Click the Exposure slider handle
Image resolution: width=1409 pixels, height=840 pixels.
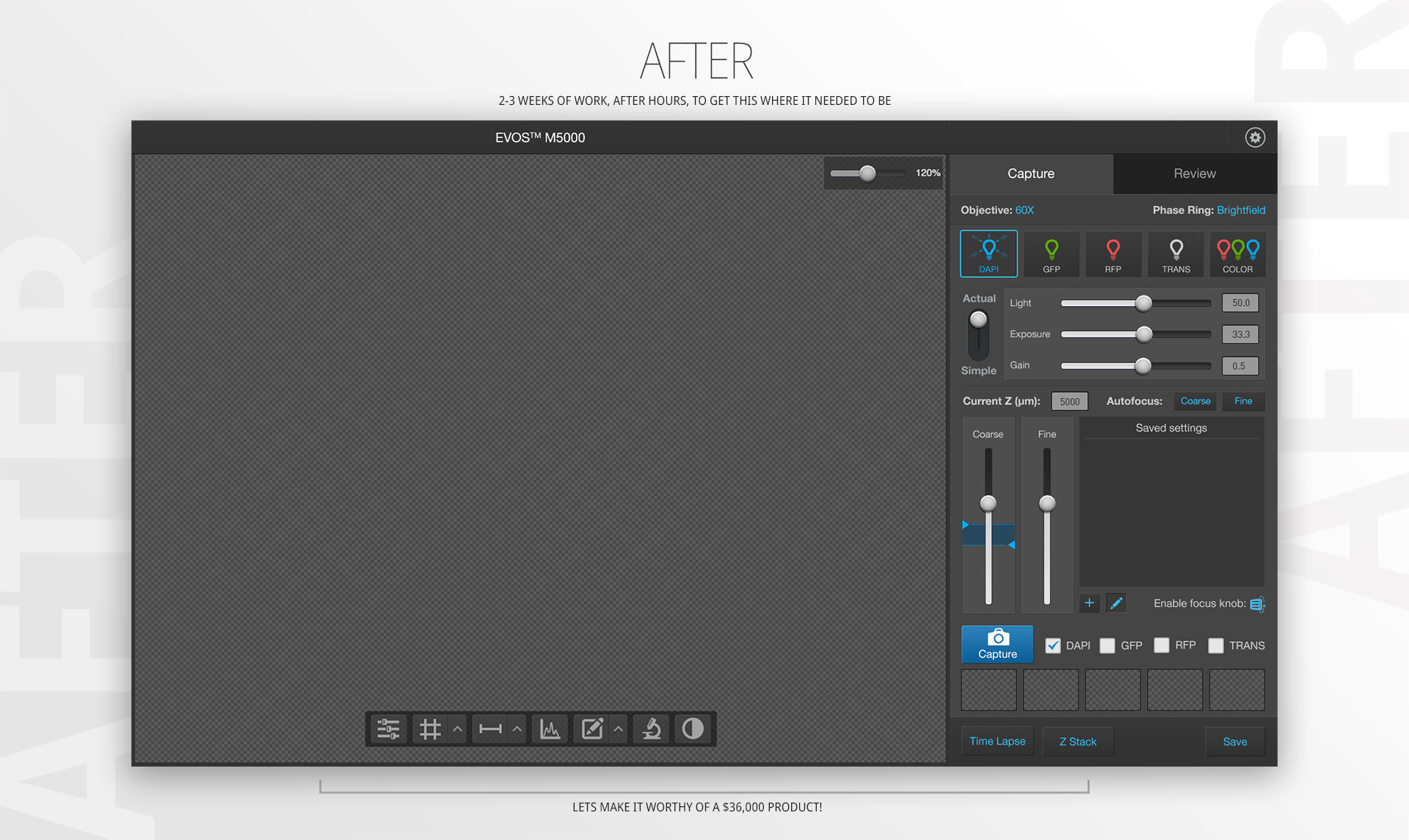click(1143, 335)
